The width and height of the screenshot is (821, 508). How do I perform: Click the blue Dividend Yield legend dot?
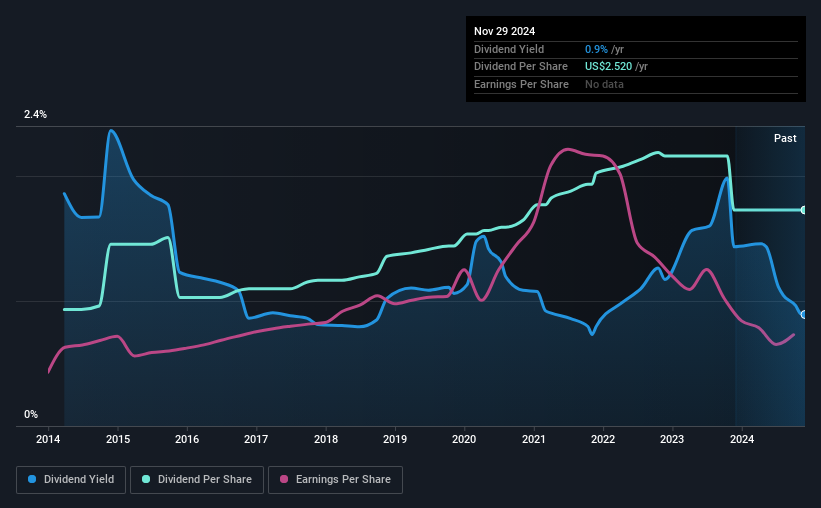tap(32, 479)
